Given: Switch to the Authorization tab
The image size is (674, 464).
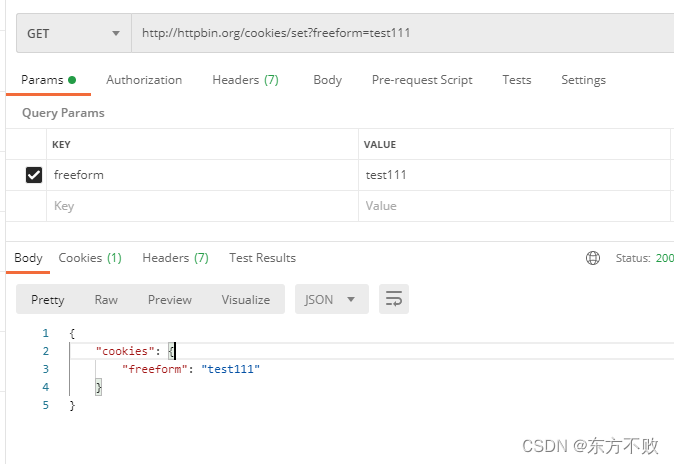Looking at the screenshot, I should point(144,80).
